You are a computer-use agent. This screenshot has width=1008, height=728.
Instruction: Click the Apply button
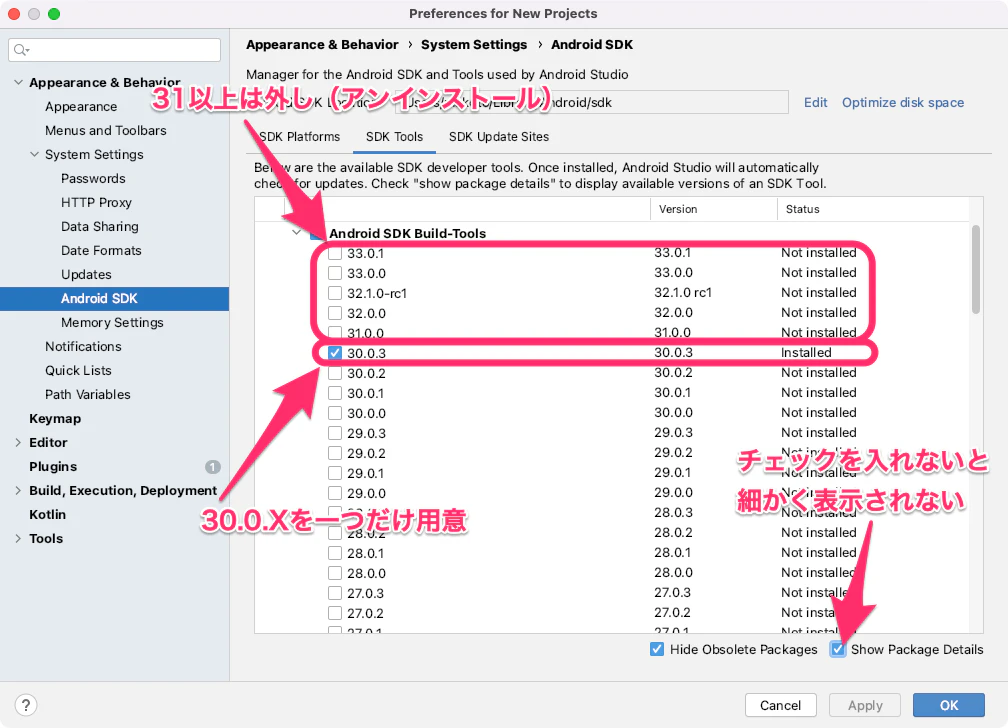tap(865, 705)
